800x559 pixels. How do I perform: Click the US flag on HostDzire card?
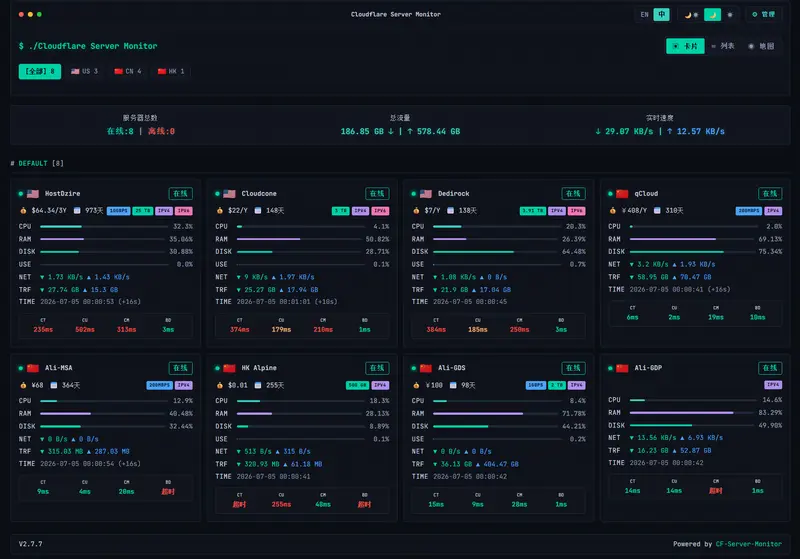pos(33,194)
